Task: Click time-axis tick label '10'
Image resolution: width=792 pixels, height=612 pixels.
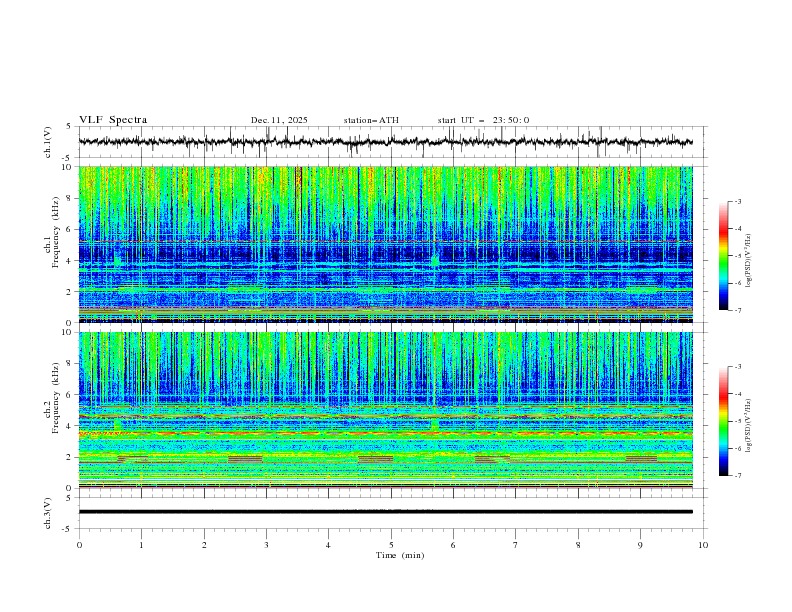Action: tap(703, 545)
